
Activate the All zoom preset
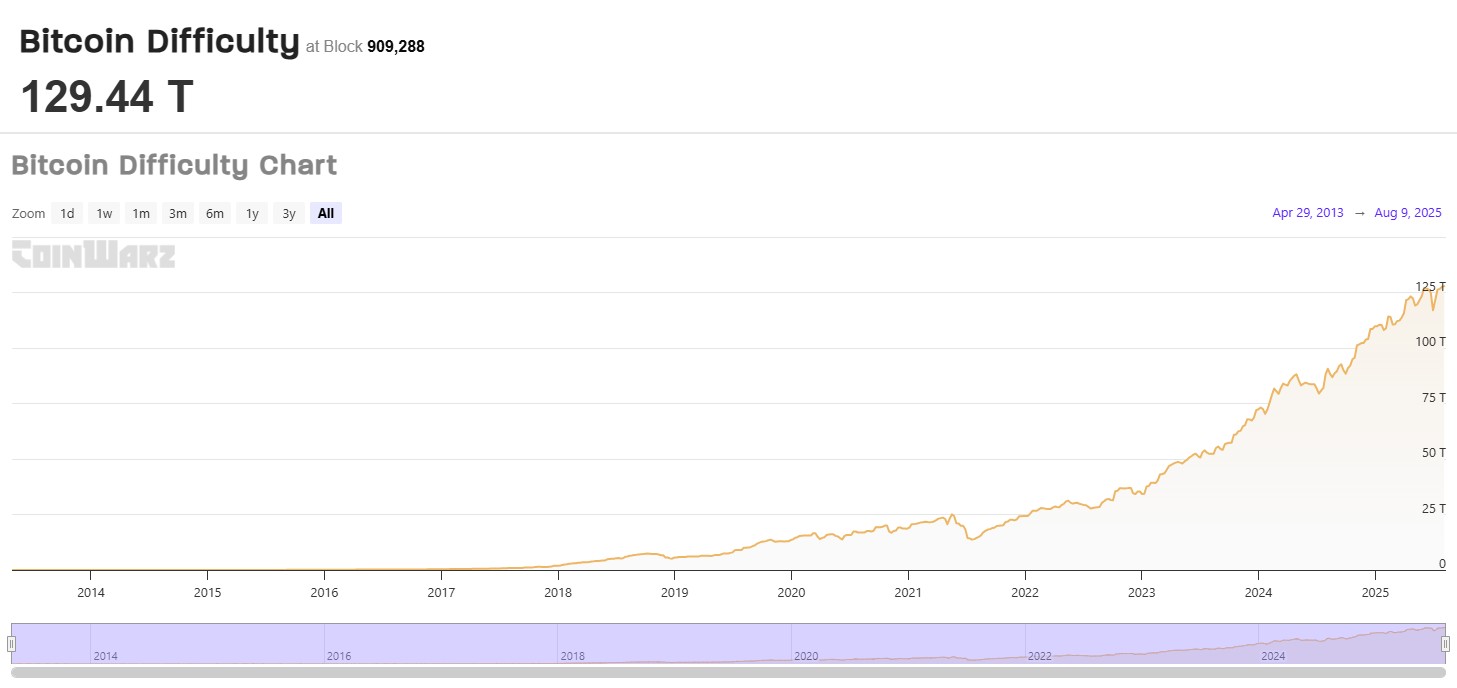[325, 213]
